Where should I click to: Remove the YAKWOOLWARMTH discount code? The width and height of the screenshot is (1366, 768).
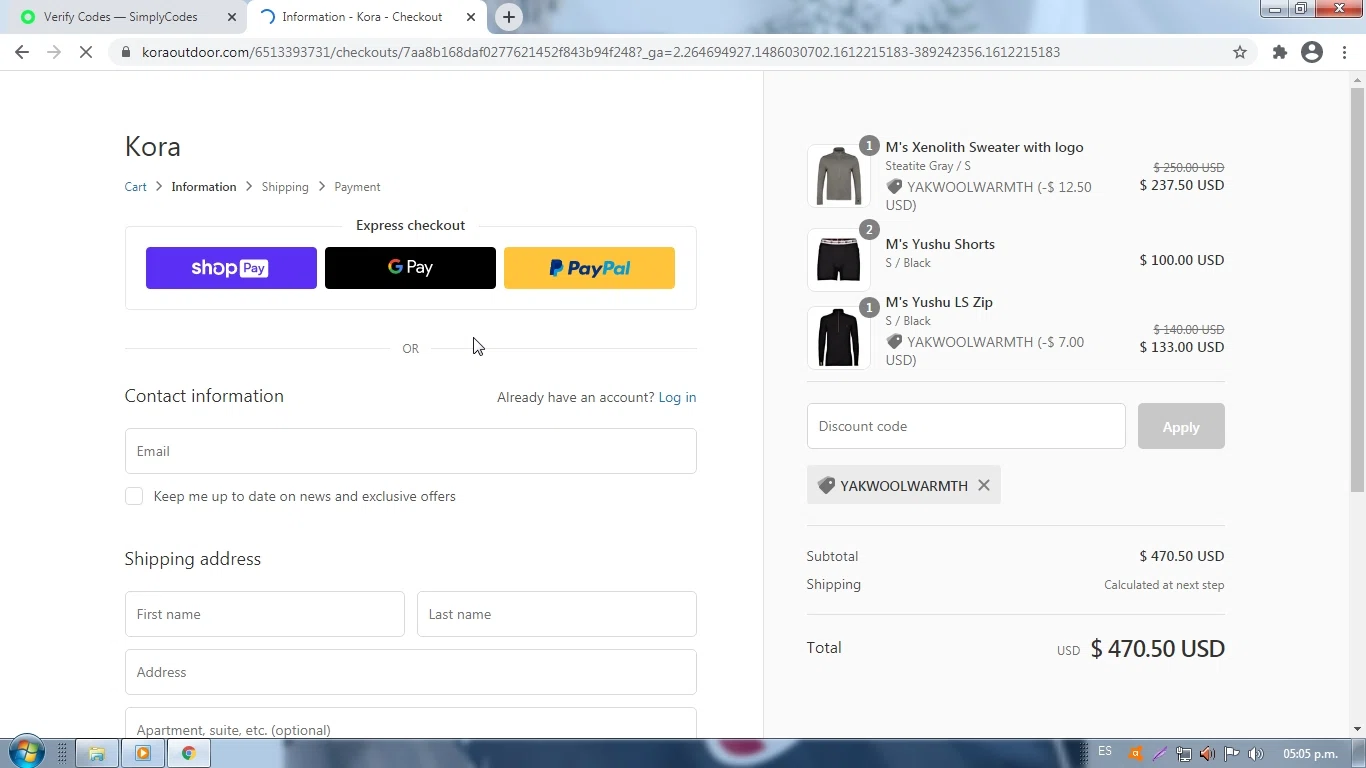(x=984, y=485)
